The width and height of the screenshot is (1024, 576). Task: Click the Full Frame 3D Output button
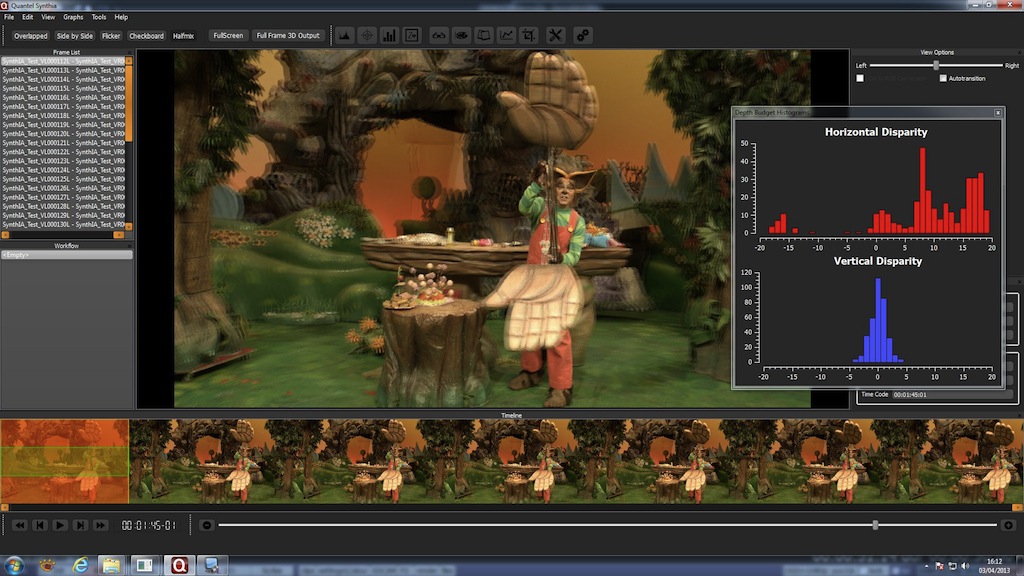pyautogui.click(x=288, y=36)
